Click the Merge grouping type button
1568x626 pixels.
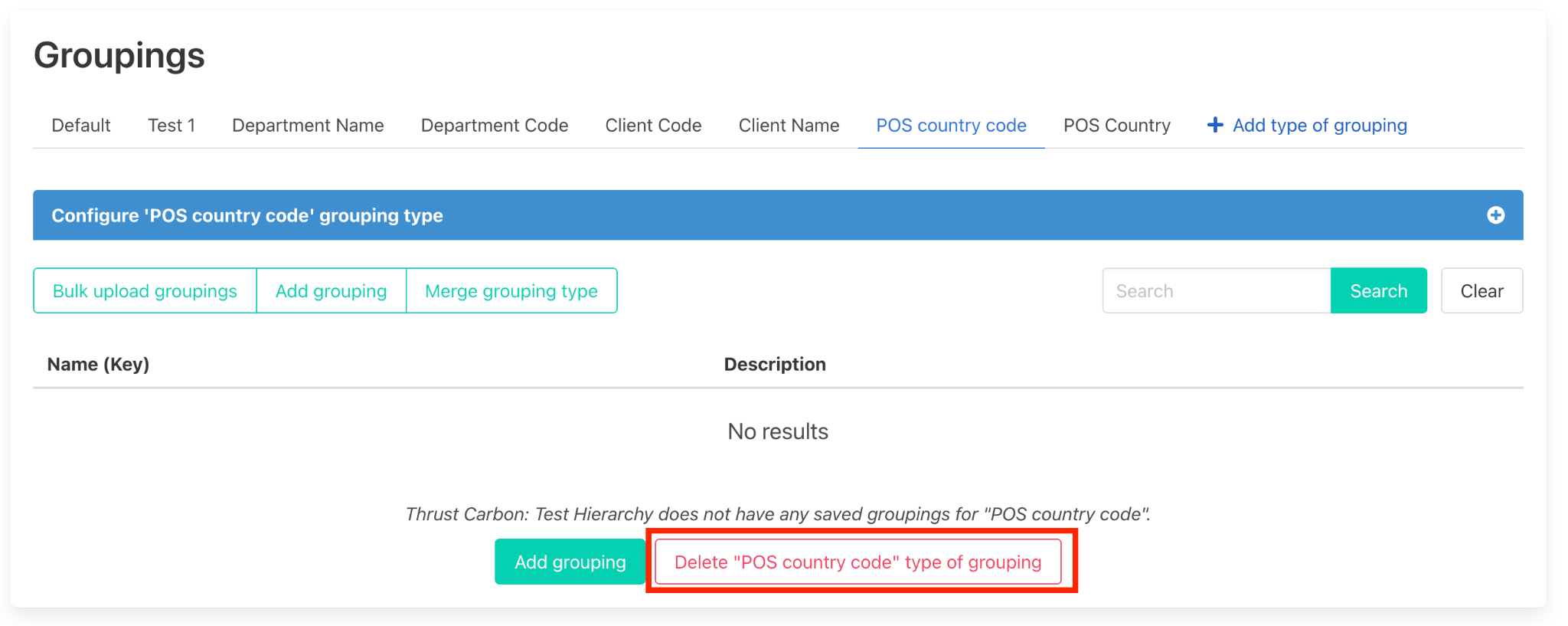(511, 291)
